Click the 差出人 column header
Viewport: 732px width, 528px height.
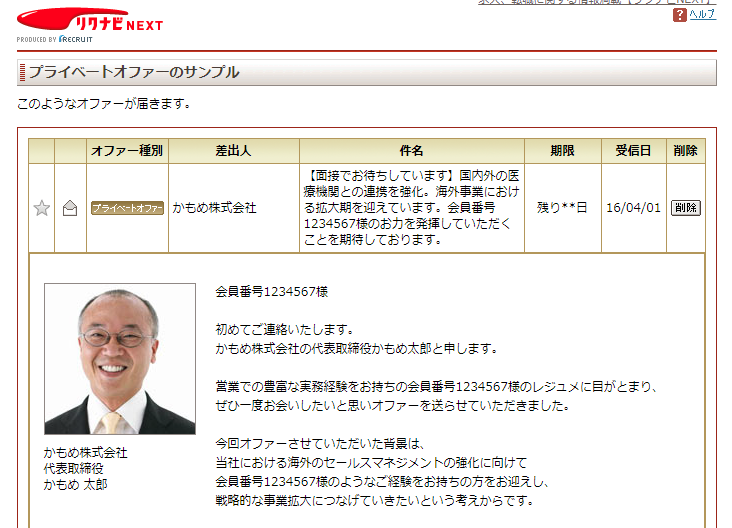point(233,151)
